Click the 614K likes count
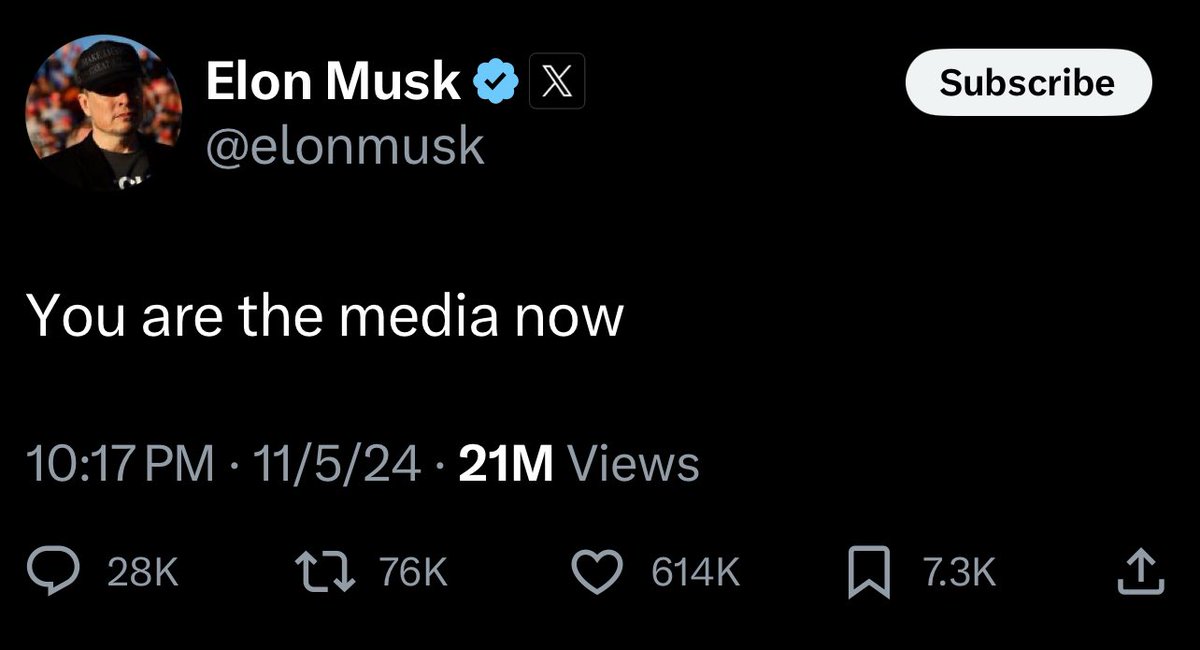 pyautogui.click(x=696, y=573)
